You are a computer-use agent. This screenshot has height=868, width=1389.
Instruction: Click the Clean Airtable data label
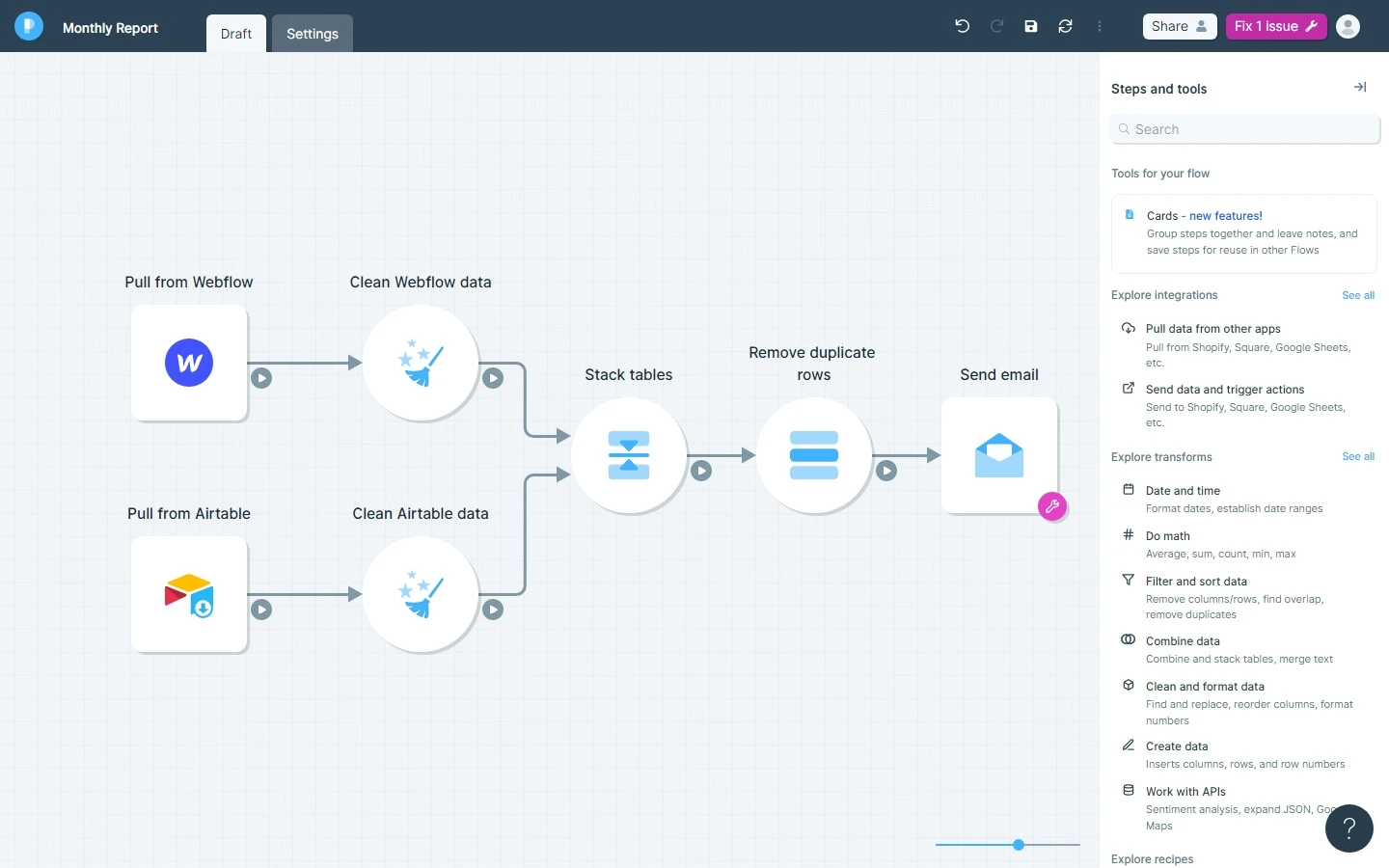tap(421, 513)
